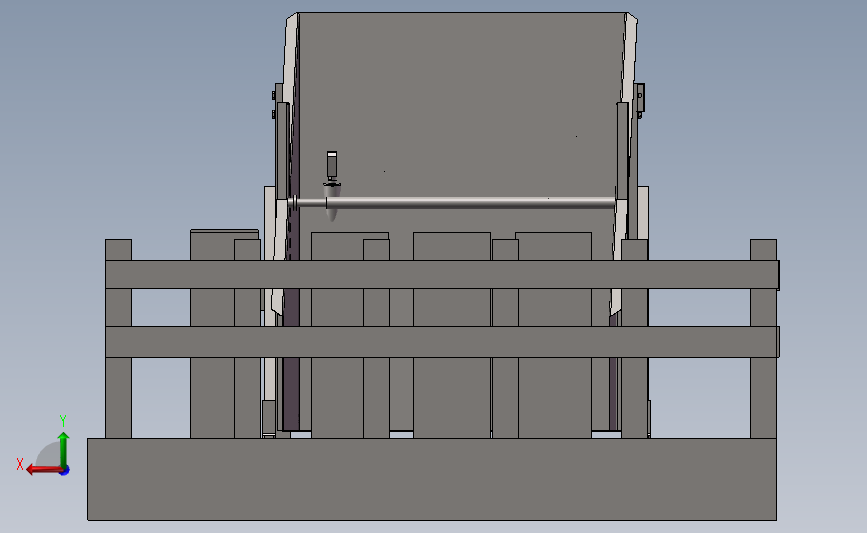Click the green Y axis arrow of the triad

(63, 449)
